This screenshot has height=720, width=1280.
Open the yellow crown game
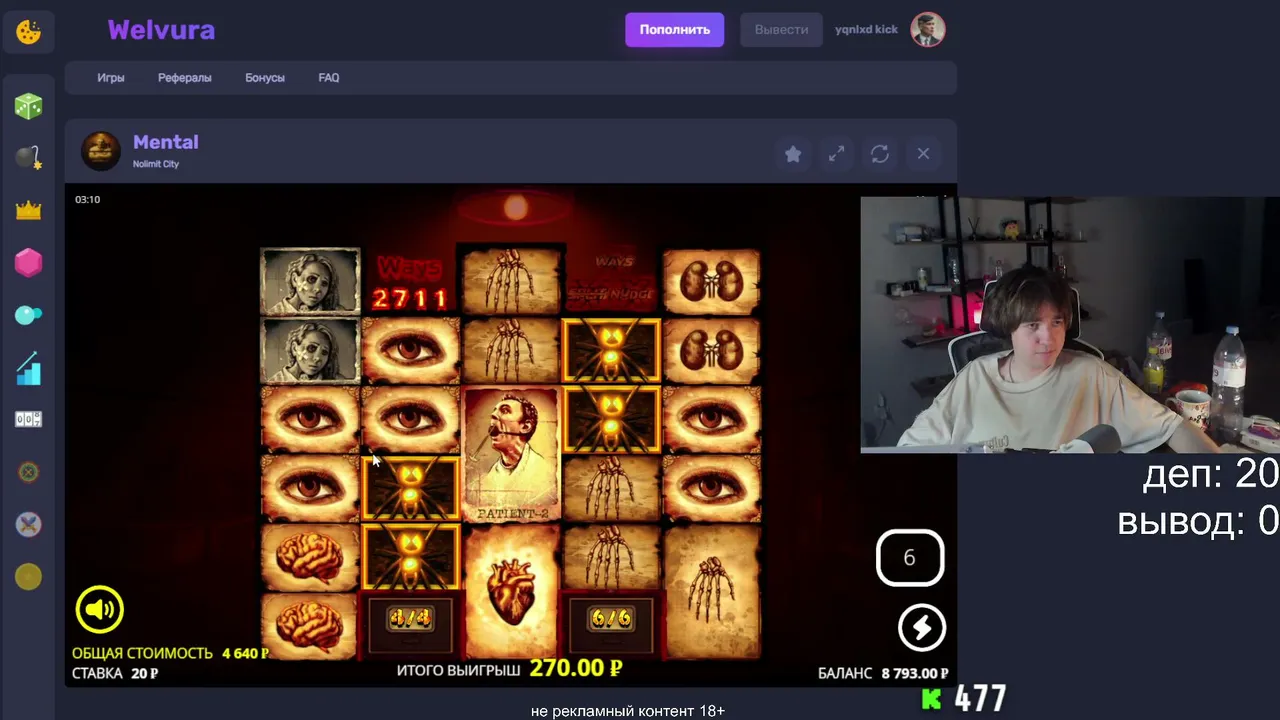click(28, 210)
